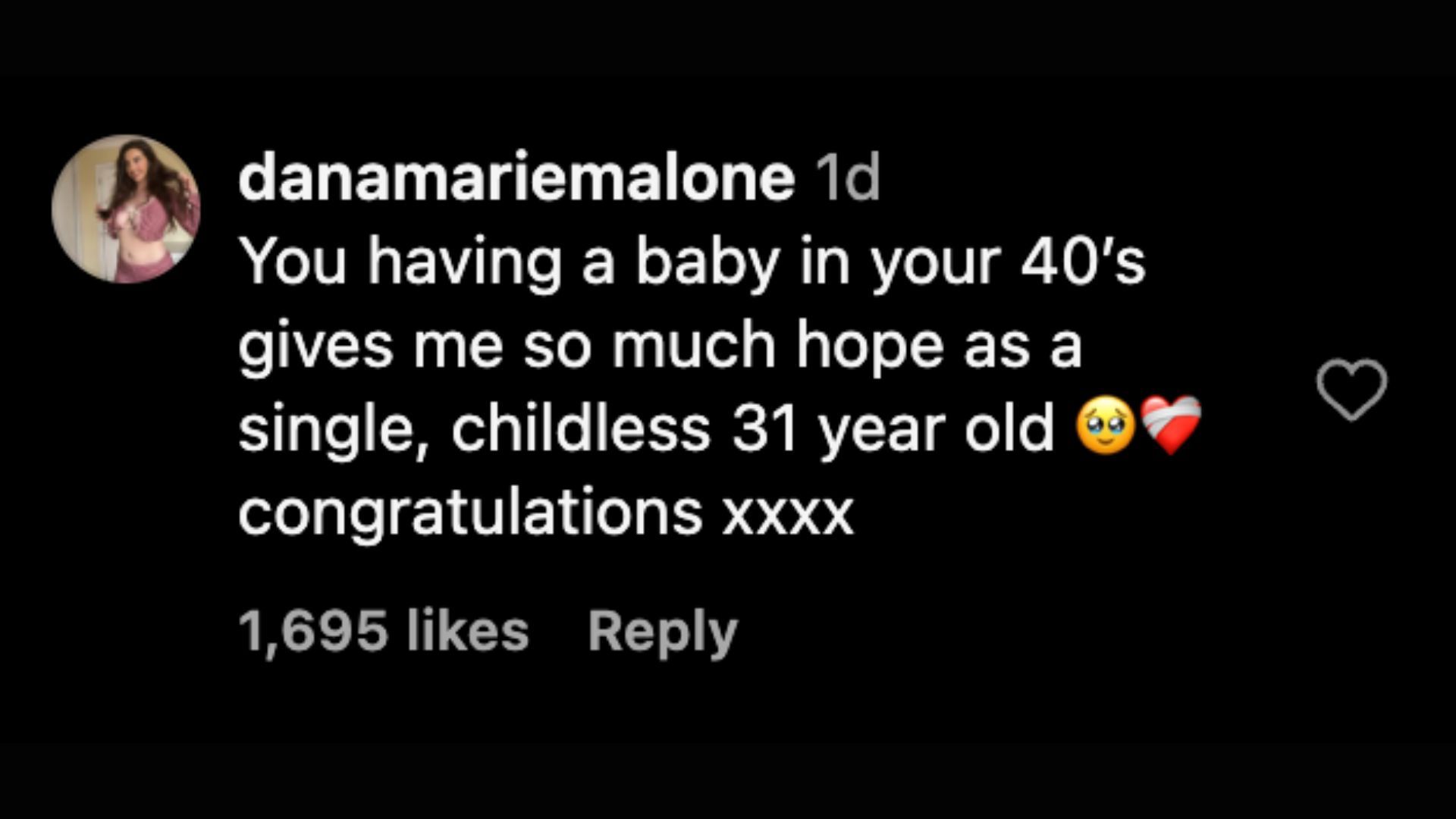Screen dimensions: 1456x819
Task: Click the mending heart emoji
Action: (1171, 425)
